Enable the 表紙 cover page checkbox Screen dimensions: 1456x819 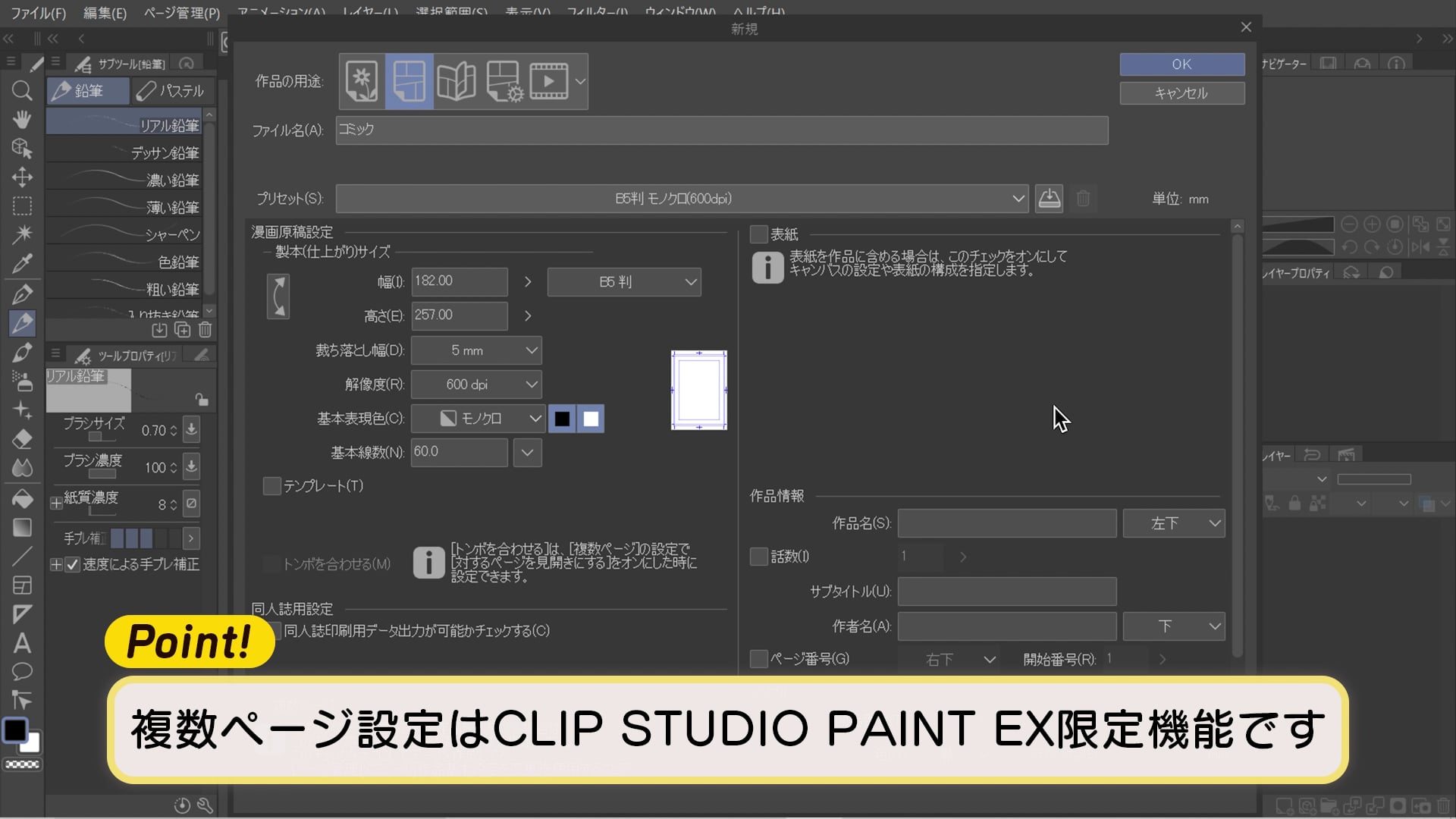pyautogui.click(x=758, y=234)
